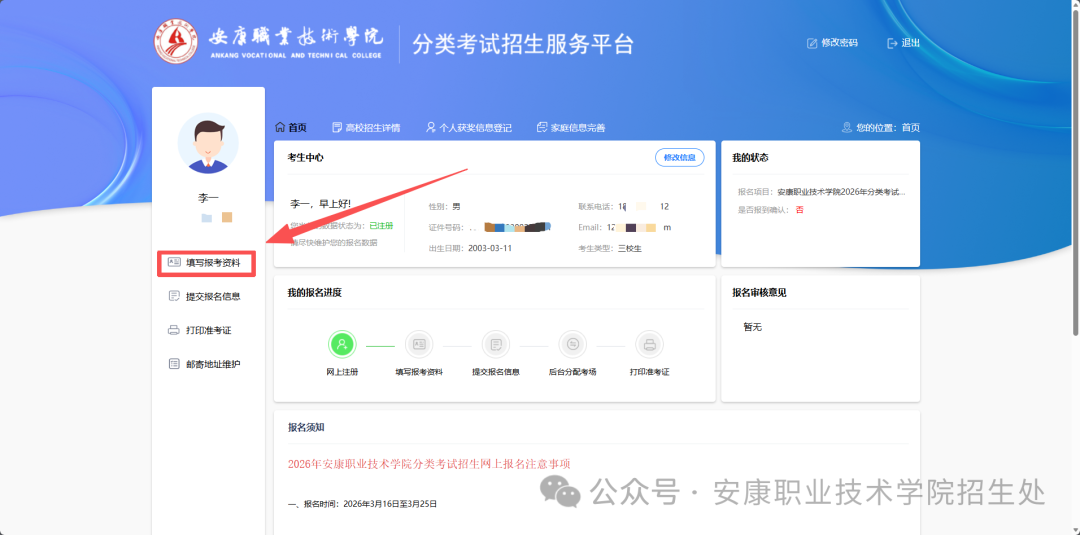
Task: Click 修改密码 in the header
Action: 832,43
